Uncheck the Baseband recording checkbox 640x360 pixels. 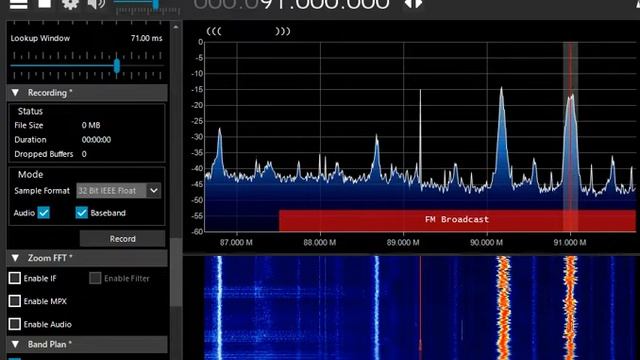pyautogui.click(x=82, y=213)
